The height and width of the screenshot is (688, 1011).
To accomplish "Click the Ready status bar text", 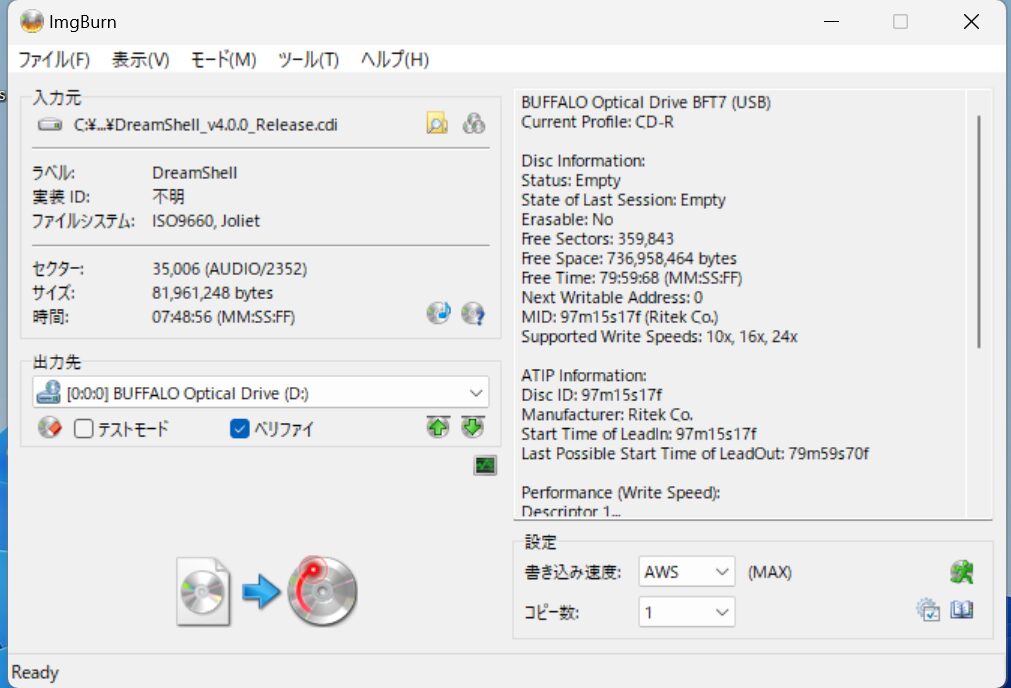I will pos(35,673).
